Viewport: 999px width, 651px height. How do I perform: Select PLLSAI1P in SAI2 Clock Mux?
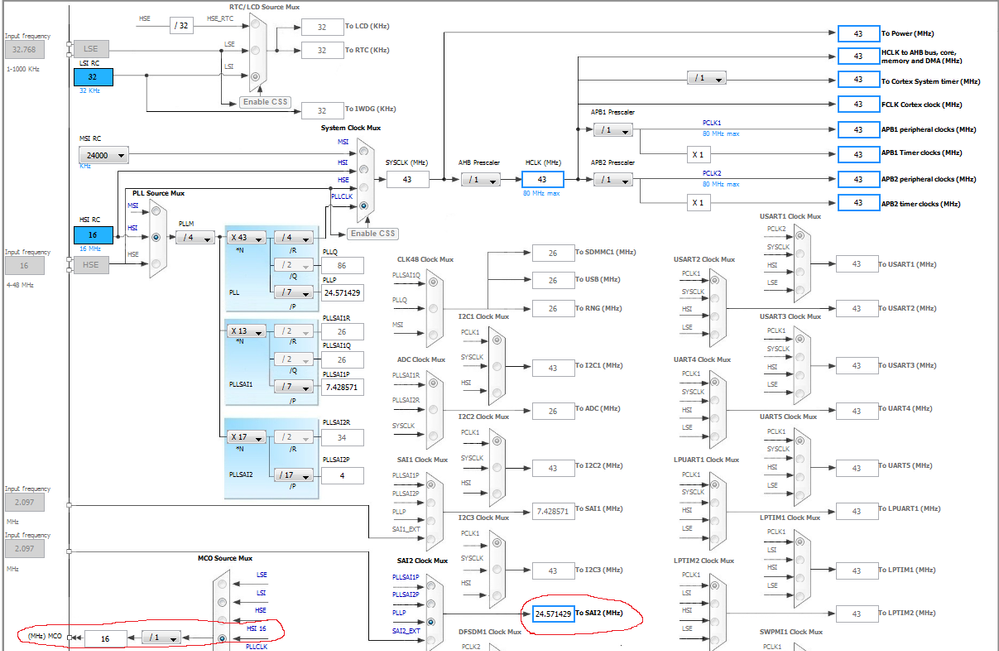coord(431,586)
